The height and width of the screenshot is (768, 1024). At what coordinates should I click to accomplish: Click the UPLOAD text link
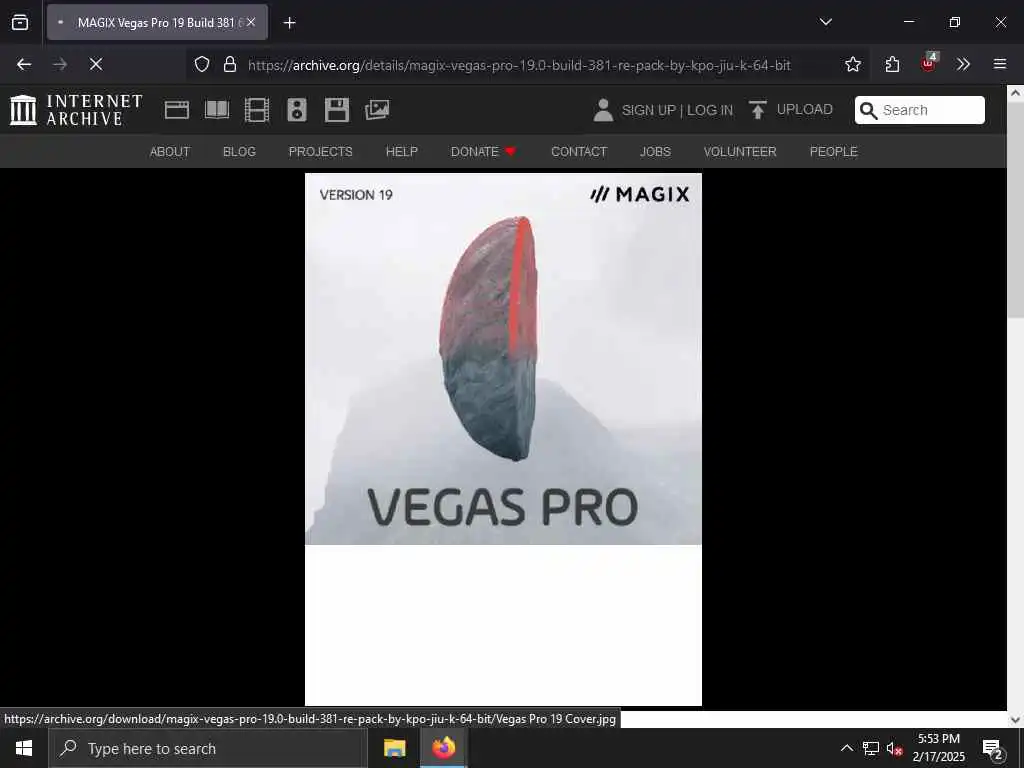tap(805, 110)
